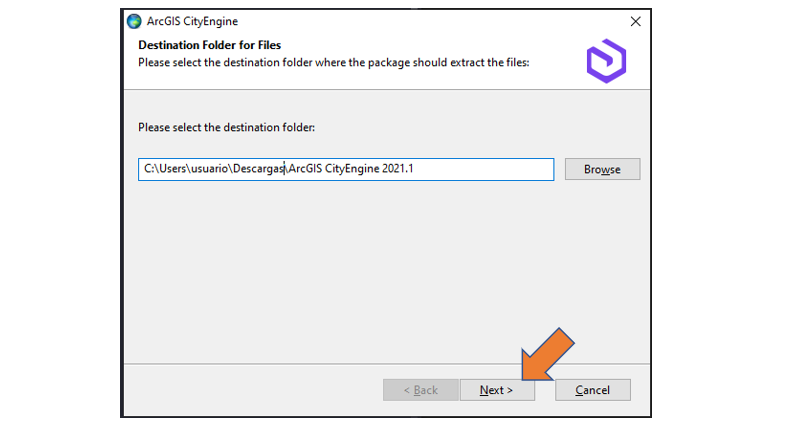Click 'usuario' within the folder path
The image size is (796, 426).
pyautogui.click(x=210, y=169)
